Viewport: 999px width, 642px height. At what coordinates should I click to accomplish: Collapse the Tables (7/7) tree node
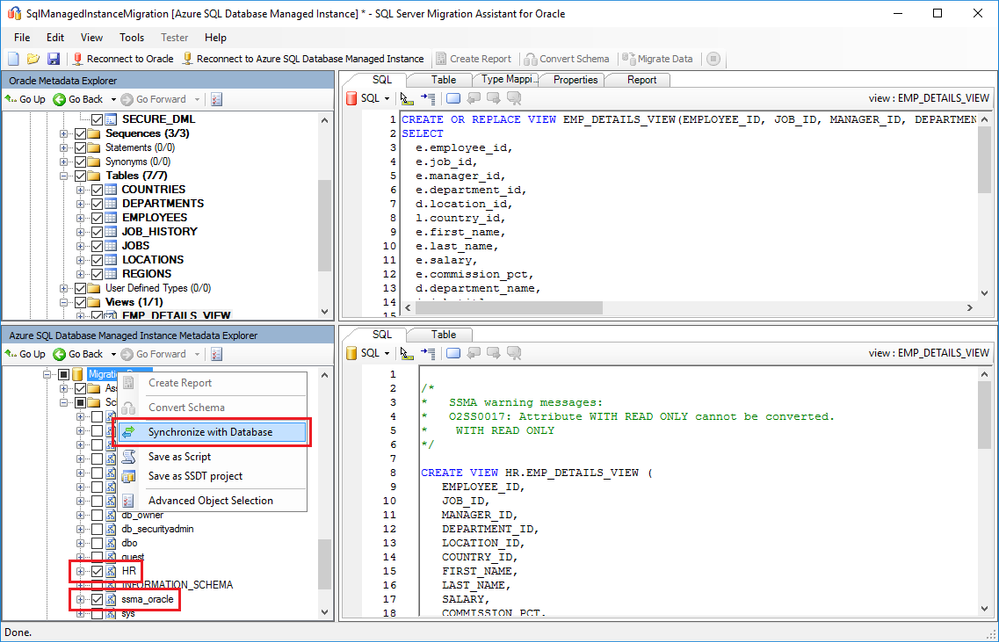64,176
